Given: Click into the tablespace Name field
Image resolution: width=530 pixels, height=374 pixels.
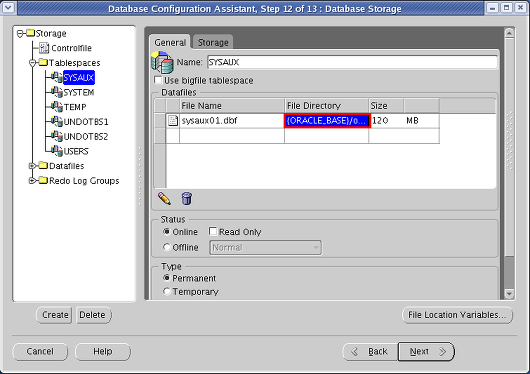Looking at the screenshot, I should click(x=352, y=62).
